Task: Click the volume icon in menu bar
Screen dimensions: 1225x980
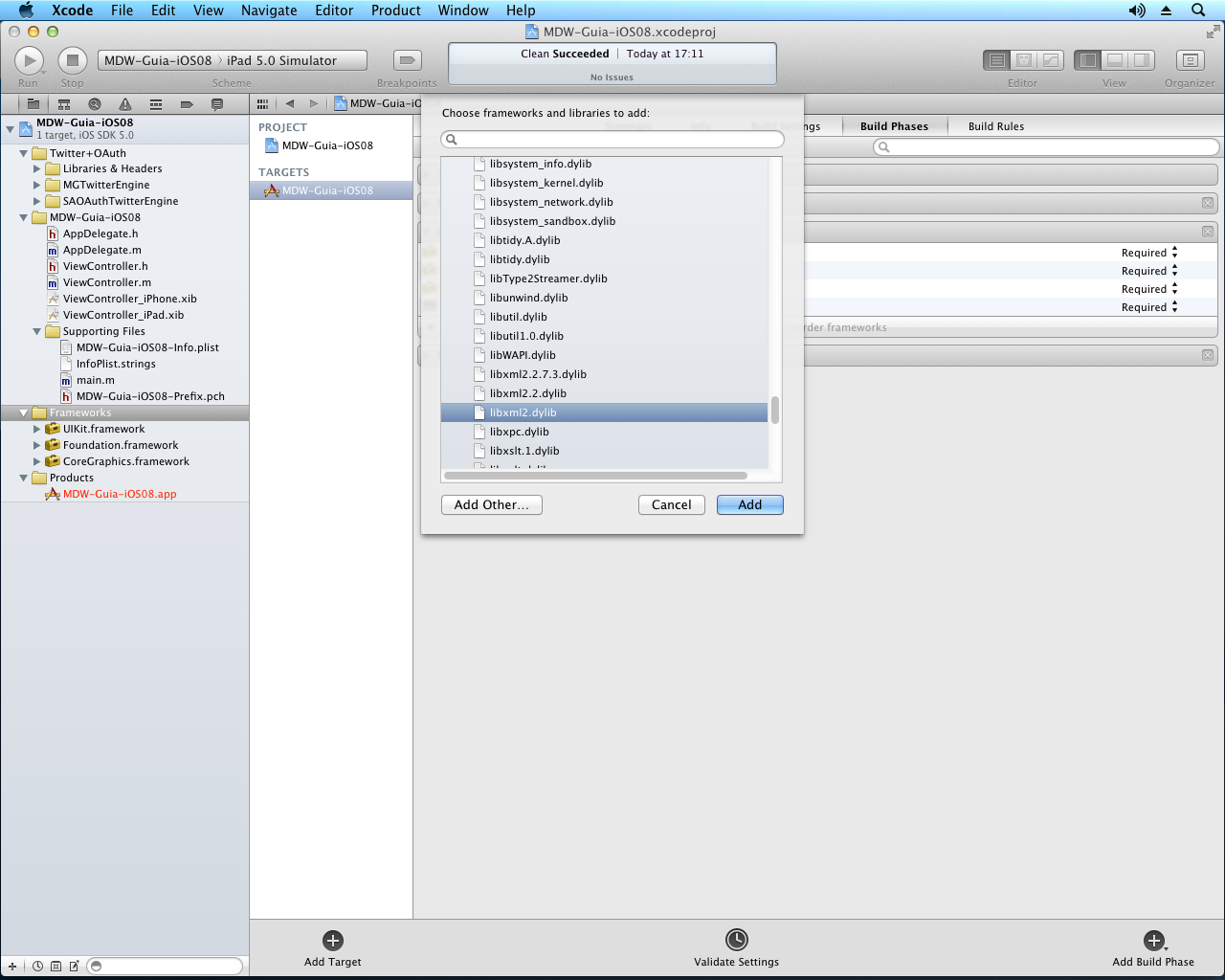Action: coord(1137,11)
